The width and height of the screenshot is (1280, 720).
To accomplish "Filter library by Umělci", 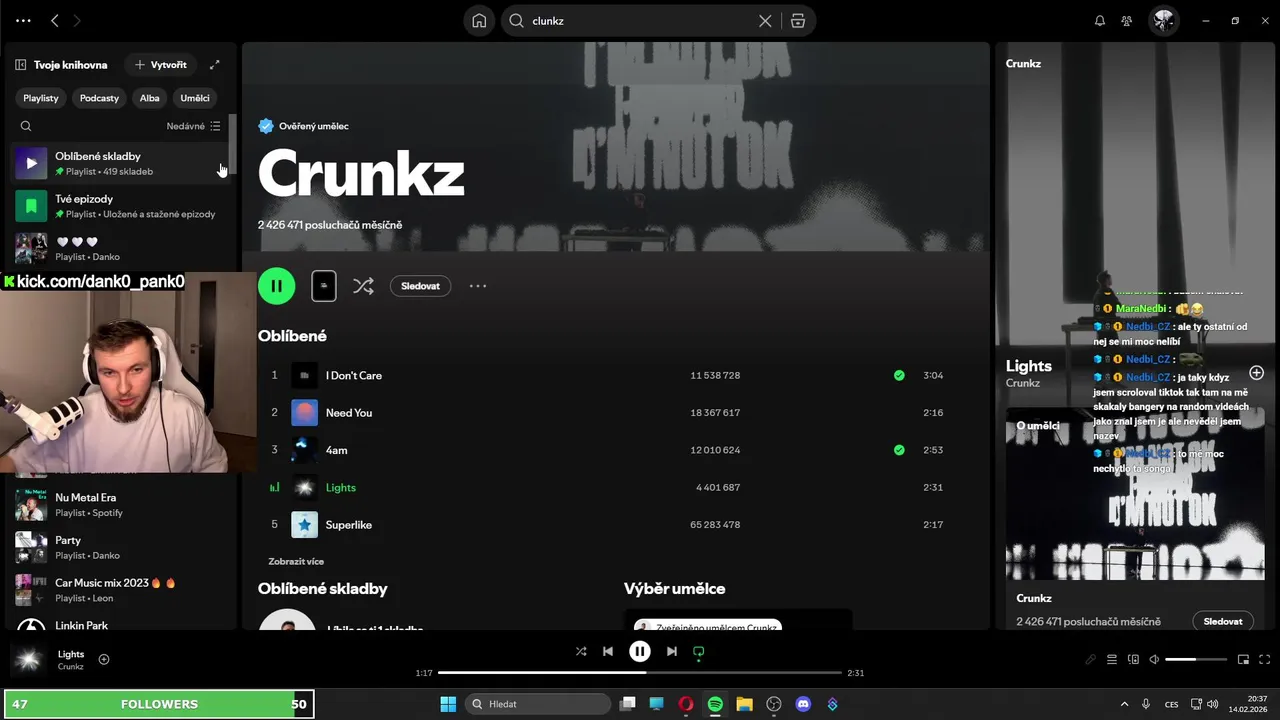I will coord(195,98).
